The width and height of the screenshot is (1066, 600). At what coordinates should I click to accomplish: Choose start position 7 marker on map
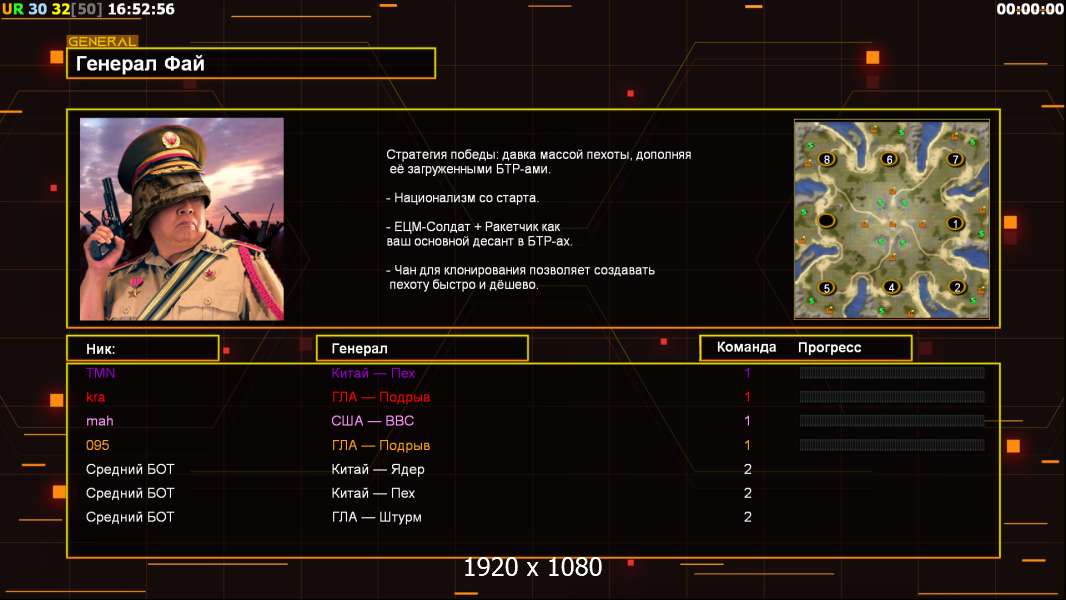[955, 159]
